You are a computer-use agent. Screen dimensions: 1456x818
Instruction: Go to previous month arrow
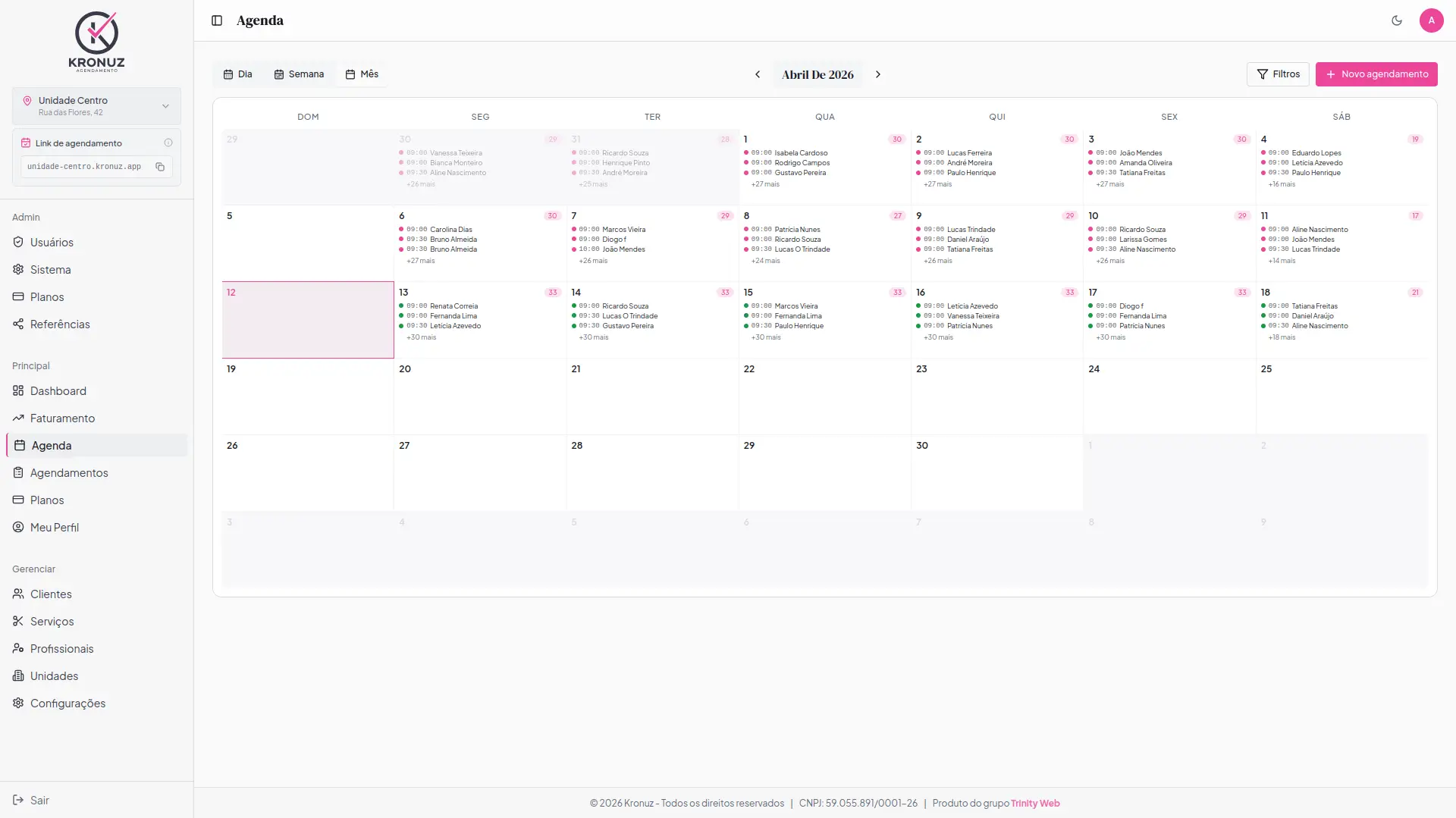[757, 74]
